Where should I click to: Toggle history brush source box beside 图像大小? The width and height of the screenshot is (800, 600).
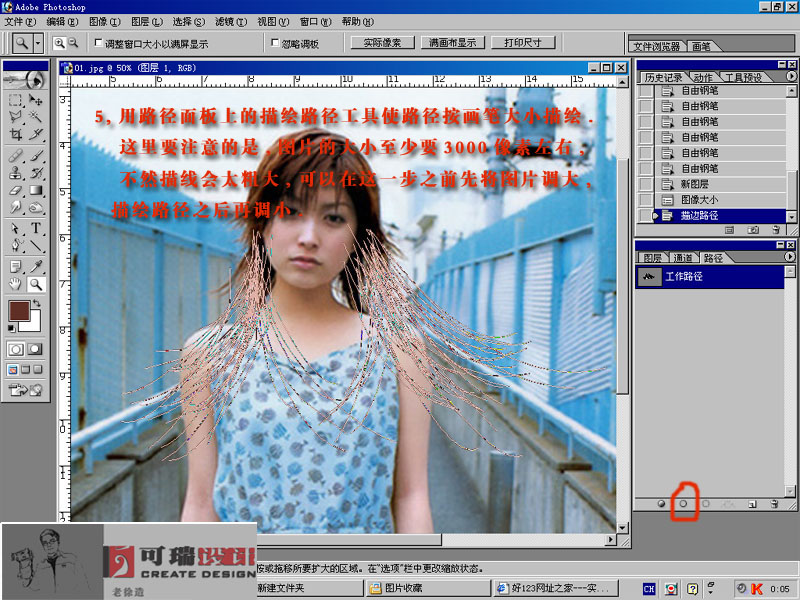tap(645, 199)
